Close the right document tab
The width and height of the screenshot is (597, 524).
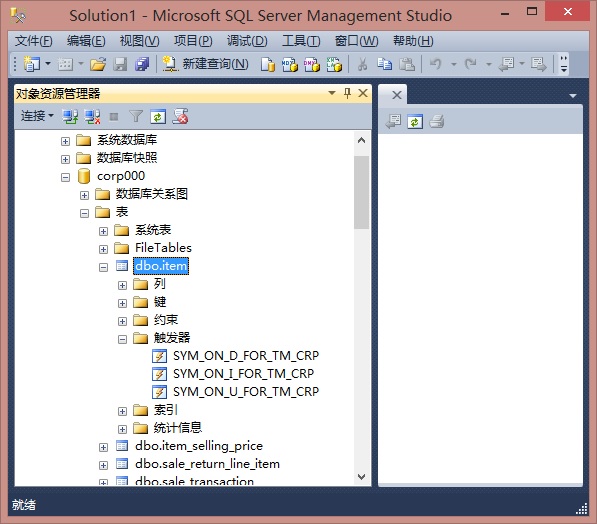click(x=397, y=95)
